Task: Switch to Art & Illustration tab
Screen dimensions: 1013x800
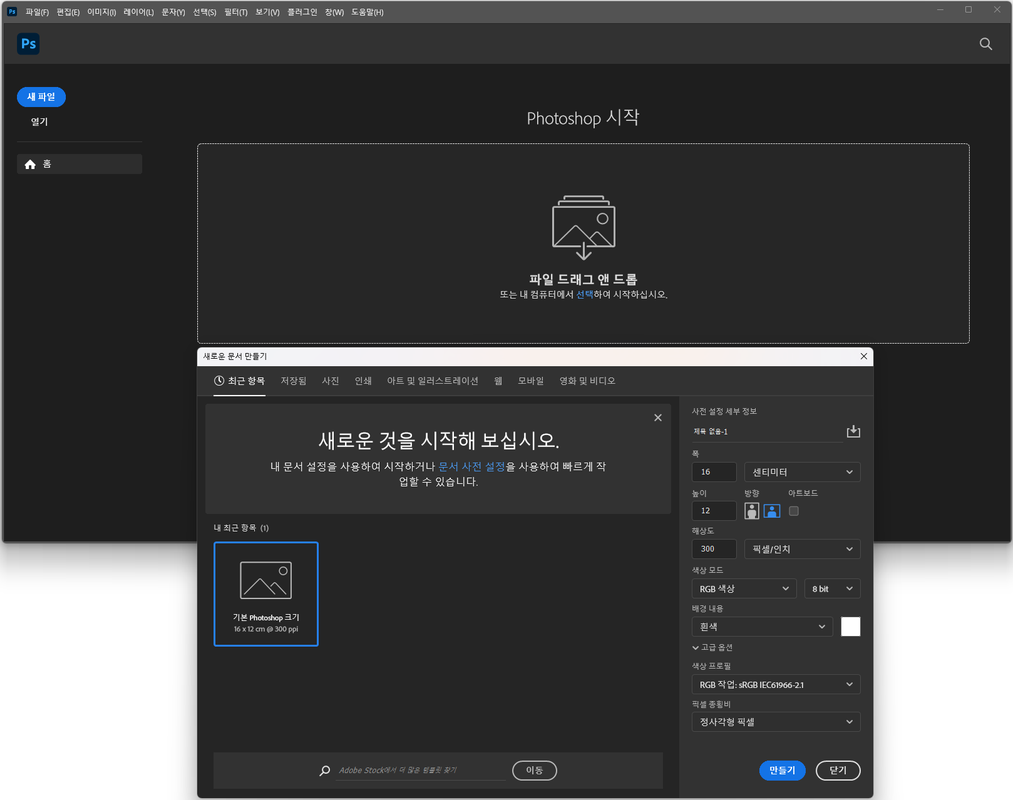Action: tap(432, 381)
